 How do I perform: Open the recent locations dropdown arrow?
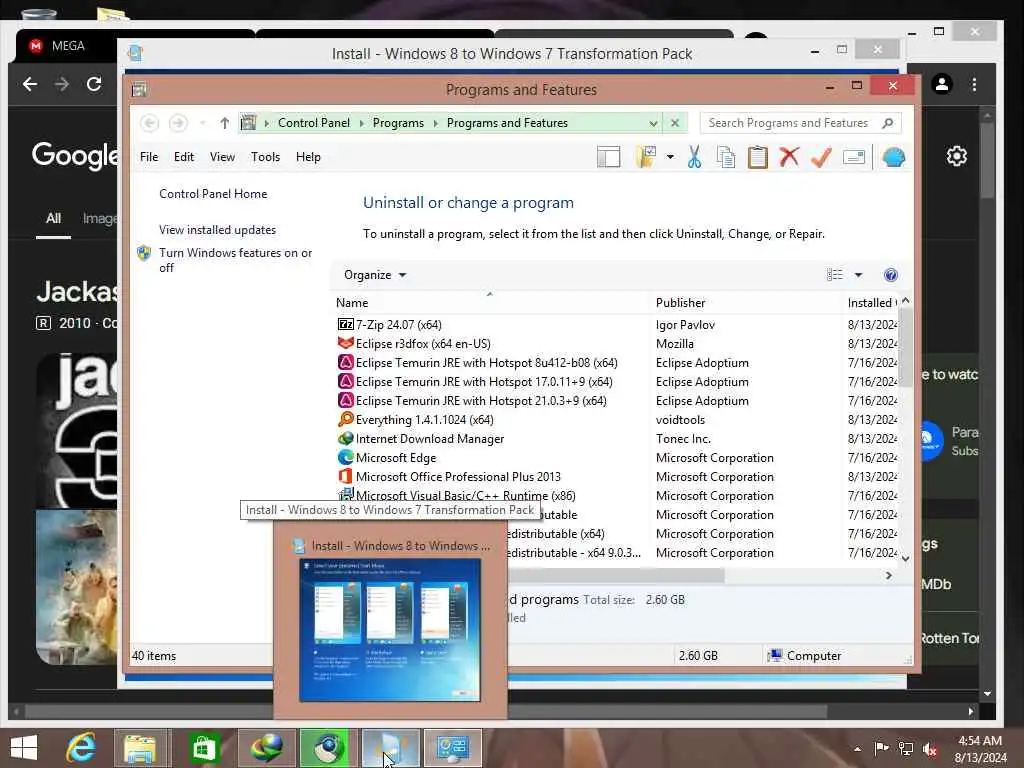(x=202, y=123)
